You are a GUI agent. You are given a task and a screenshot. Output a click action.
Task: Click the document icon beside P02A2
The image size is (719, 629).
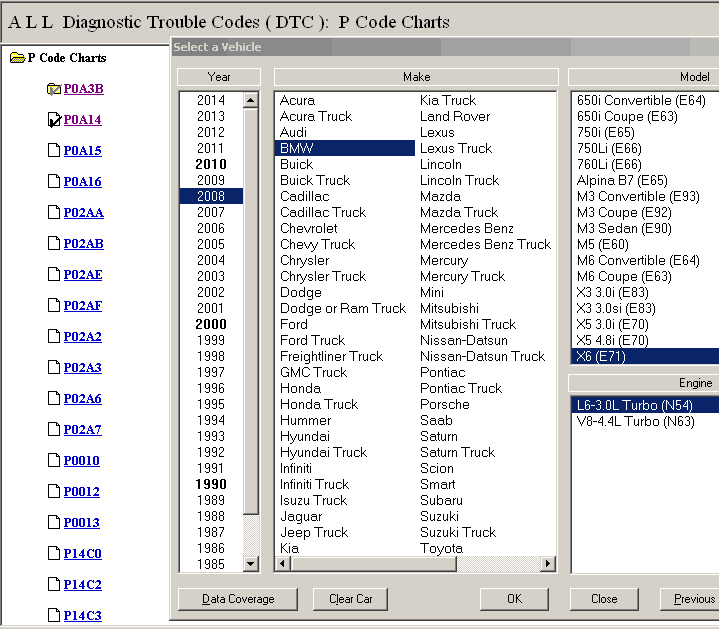coord(54,337)
